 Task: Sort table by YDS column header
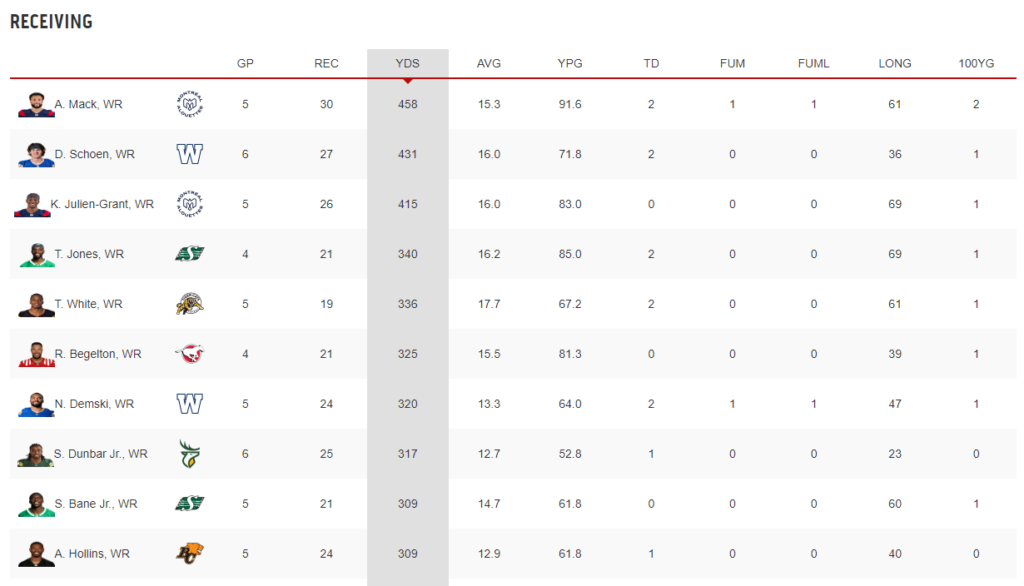[x=407, y=63]
